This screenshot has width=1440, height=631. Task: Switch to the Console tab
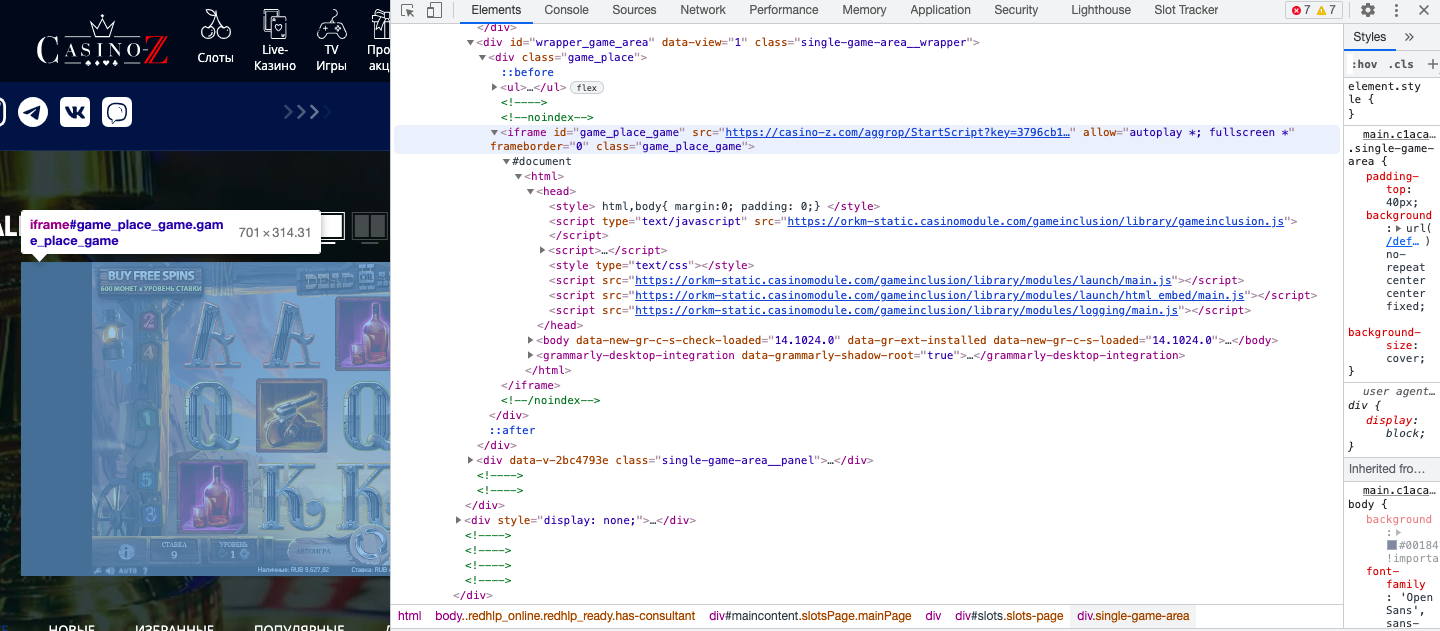click(x=566, y=10)
